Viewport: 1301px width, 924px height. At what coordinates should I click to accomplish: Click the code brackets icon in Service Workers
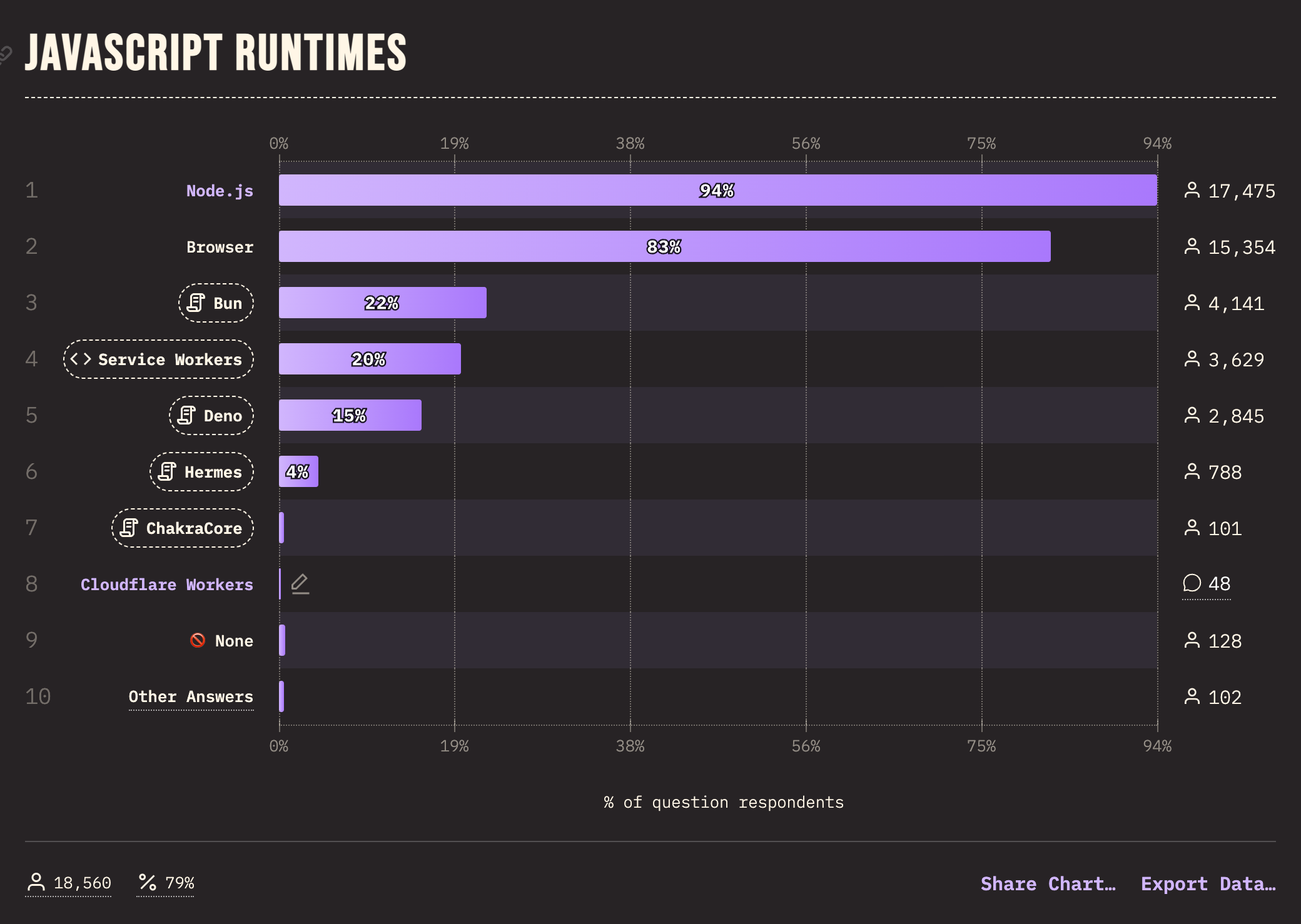click(x=81, y=359)
